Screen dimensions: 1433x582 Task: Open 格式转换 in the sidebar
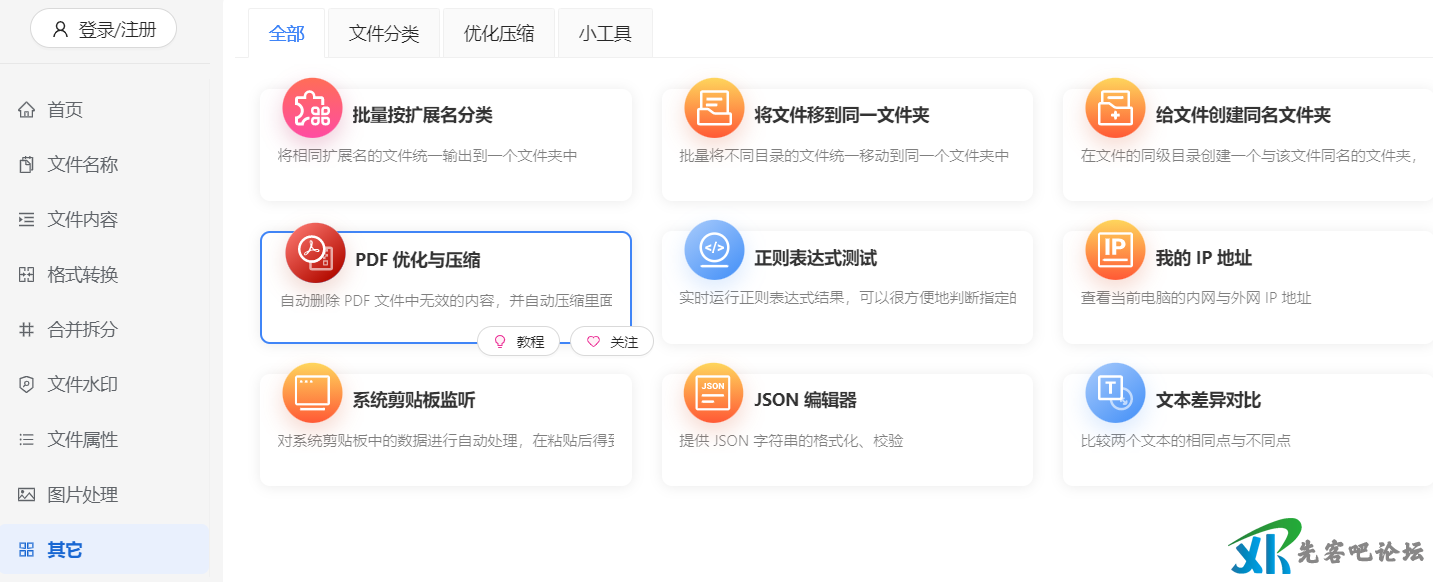tap(82, 275)
